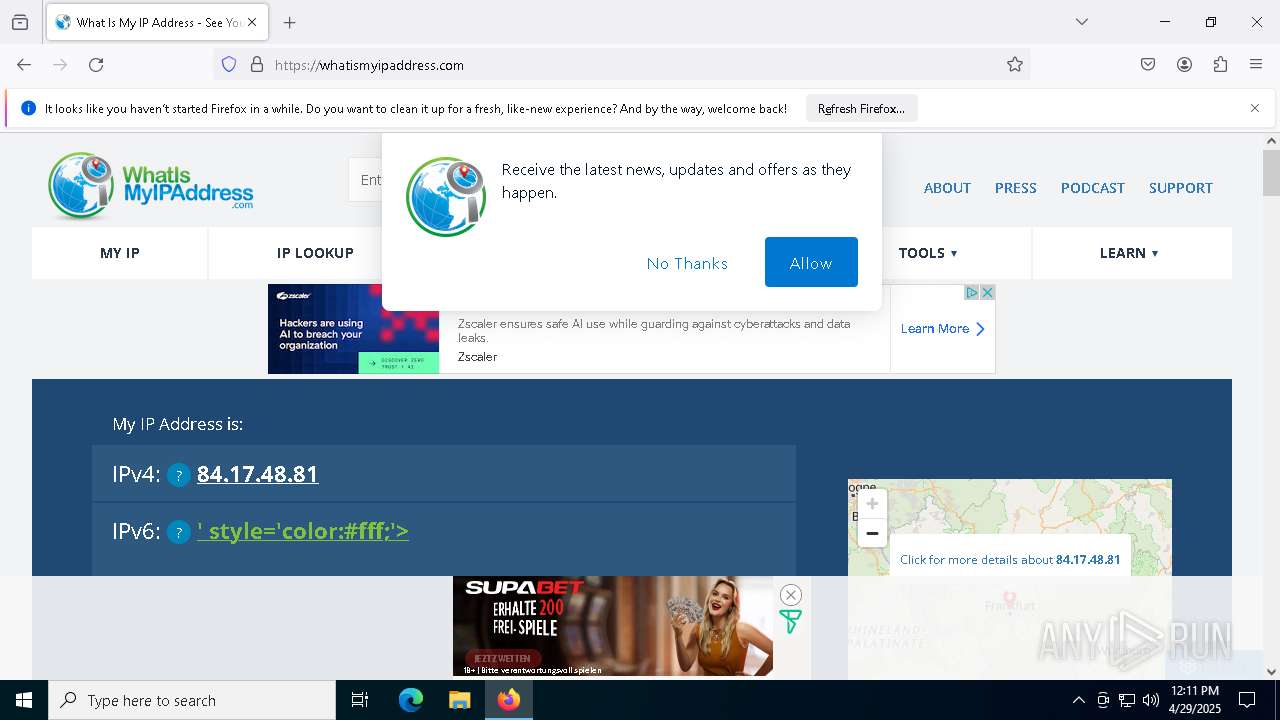The image size is (1280, 720).
Task: Open the SUPPORT link
Action: point(1180,188)
